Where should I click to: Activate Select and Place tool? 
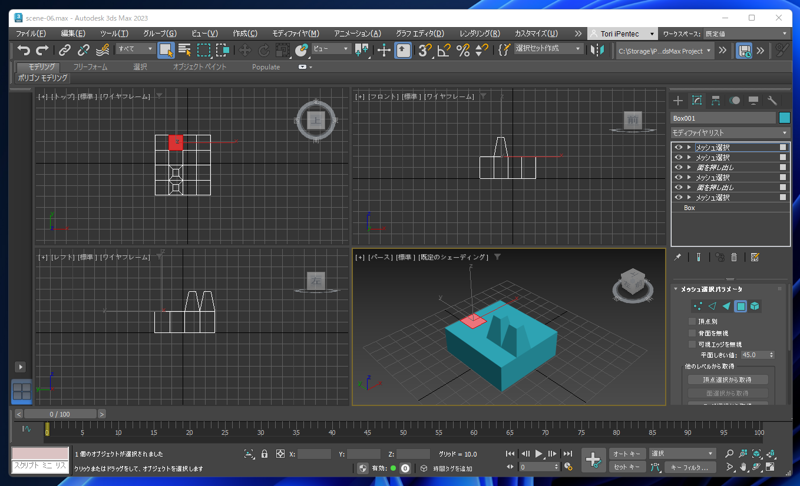[x=302, y=50]
